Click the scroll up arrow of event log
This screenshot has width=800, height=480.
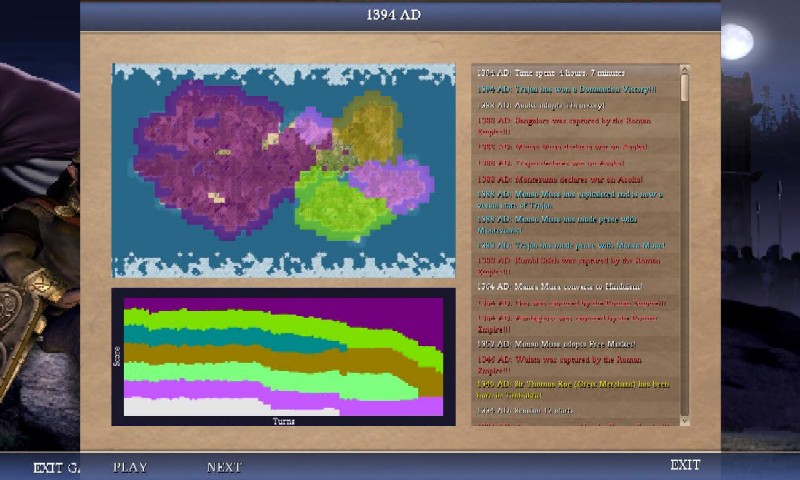(685, 71)
